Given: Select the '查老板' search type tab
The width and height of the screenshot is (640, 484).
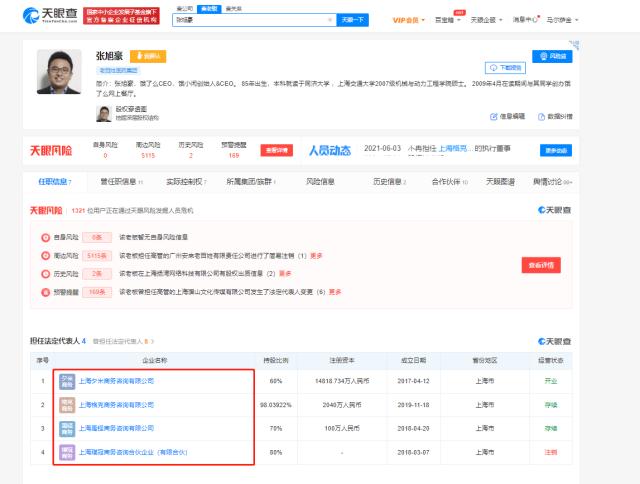Looking at the screenshot, I should (209, 9).
